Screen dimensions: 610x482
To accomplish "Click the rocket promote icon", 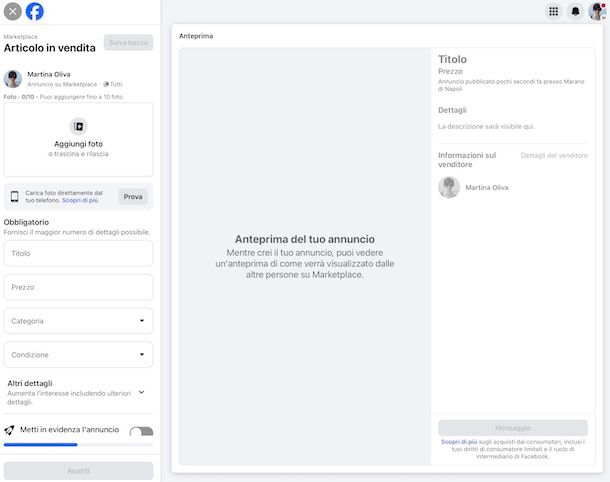I will point(9,430).
